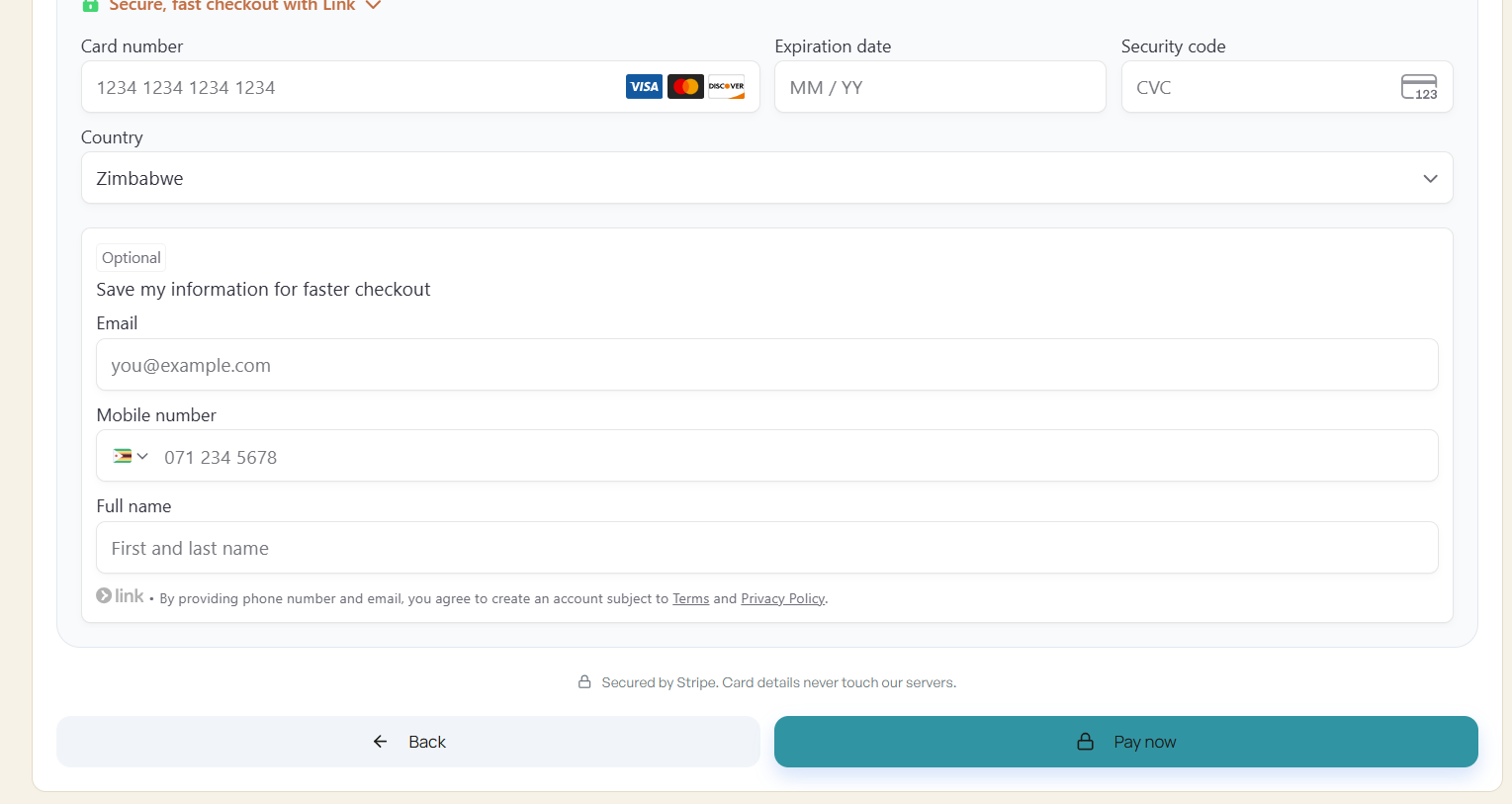
Task: Click the Security code label
Action: [1173, 46]
